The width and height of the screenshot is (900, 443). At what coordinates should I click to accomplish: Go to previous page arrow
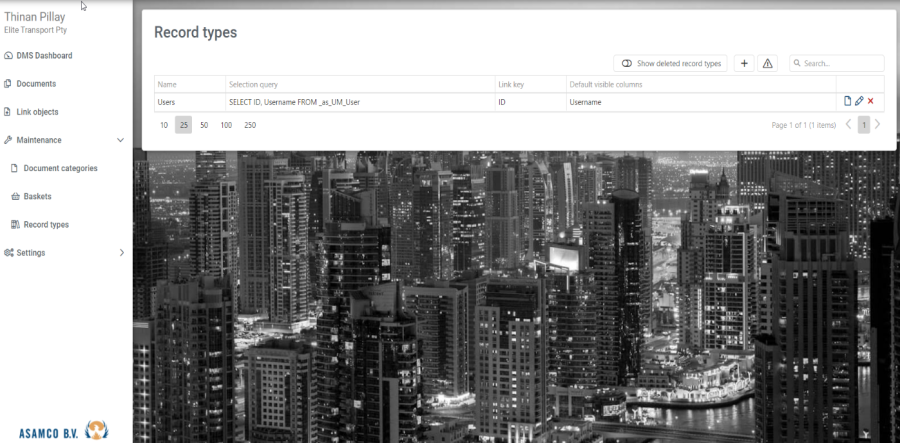click(x=848, y=125)
